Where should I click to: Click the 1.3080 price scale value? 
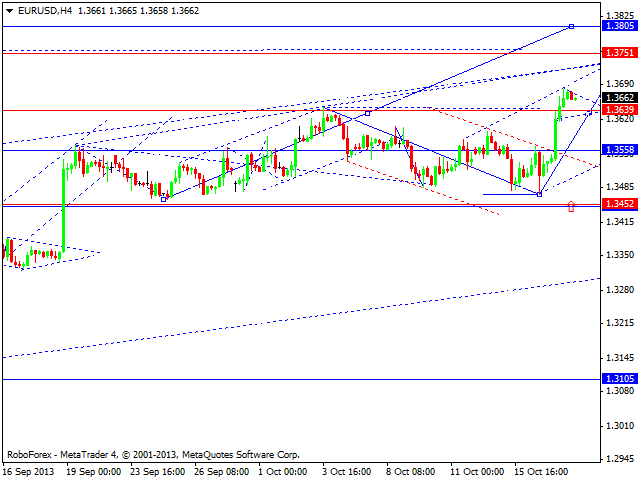(620, 391)
